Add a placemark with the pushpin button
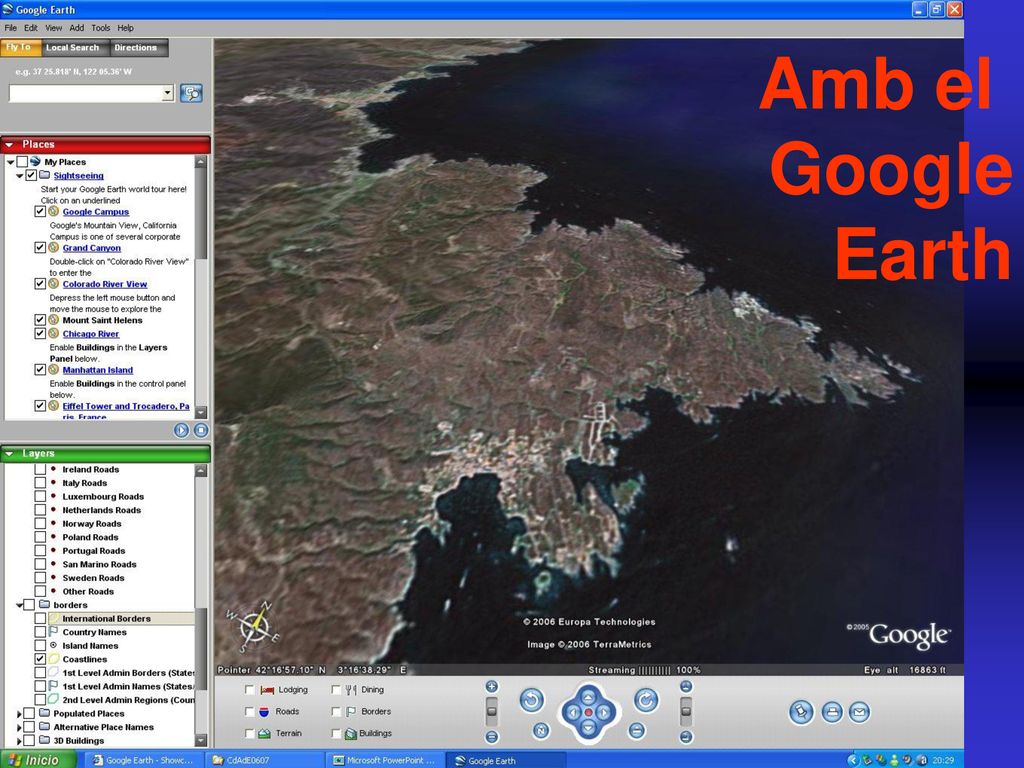 tap(801, 712)
